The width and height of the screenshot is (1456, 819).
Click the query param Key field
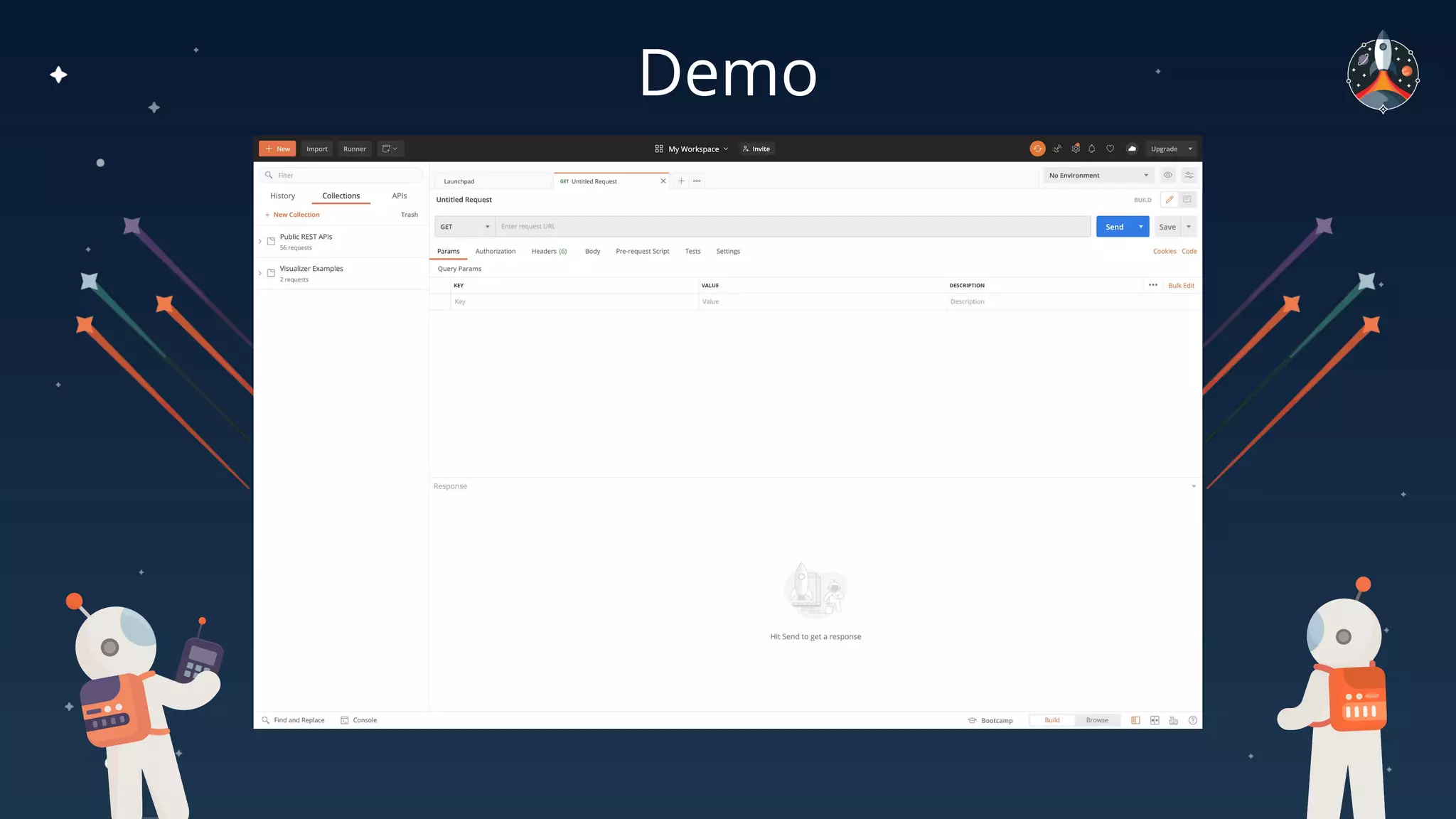click(574, 301)
